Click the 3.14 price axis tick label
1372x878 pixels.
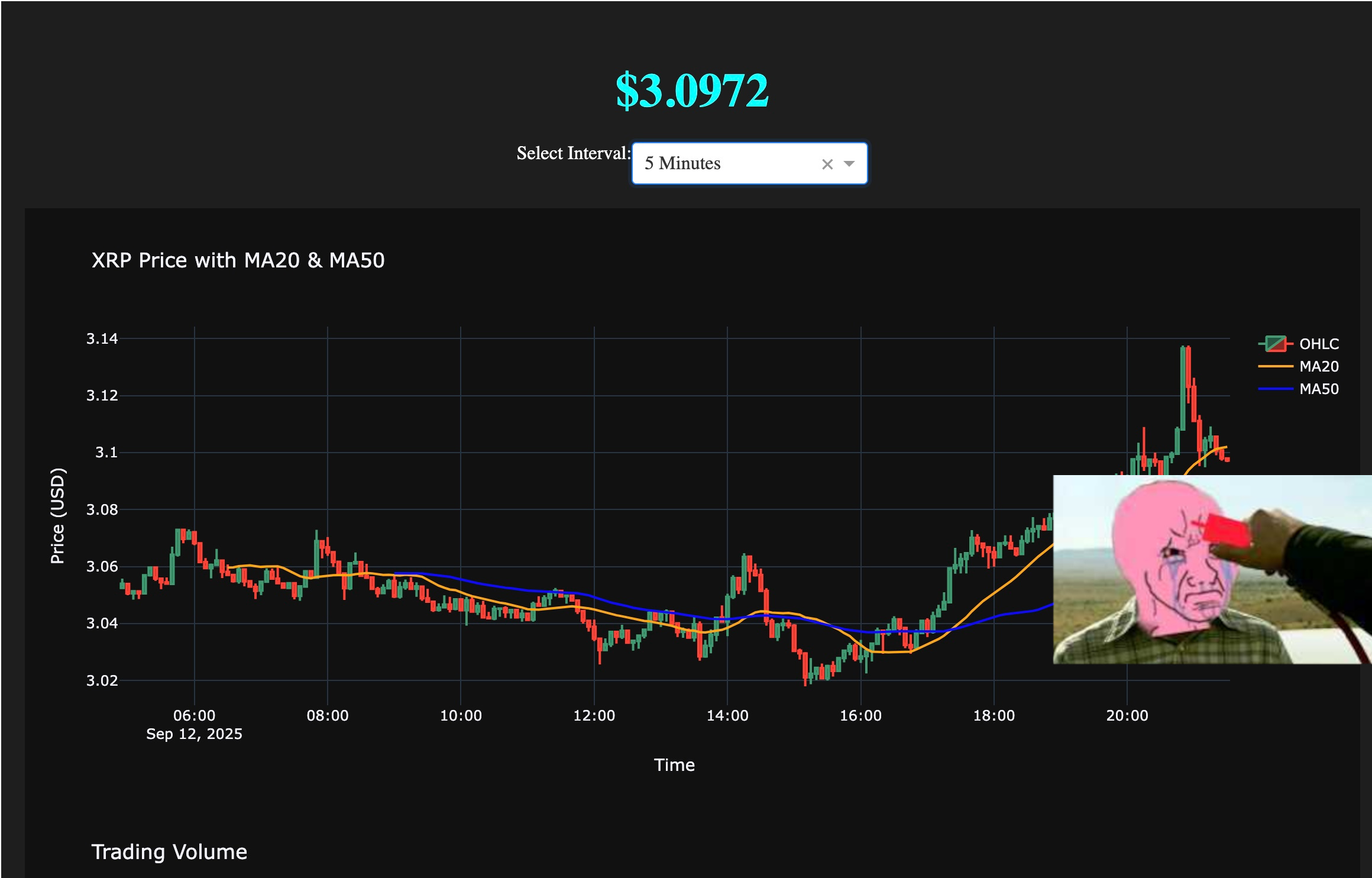coord(102,338)
